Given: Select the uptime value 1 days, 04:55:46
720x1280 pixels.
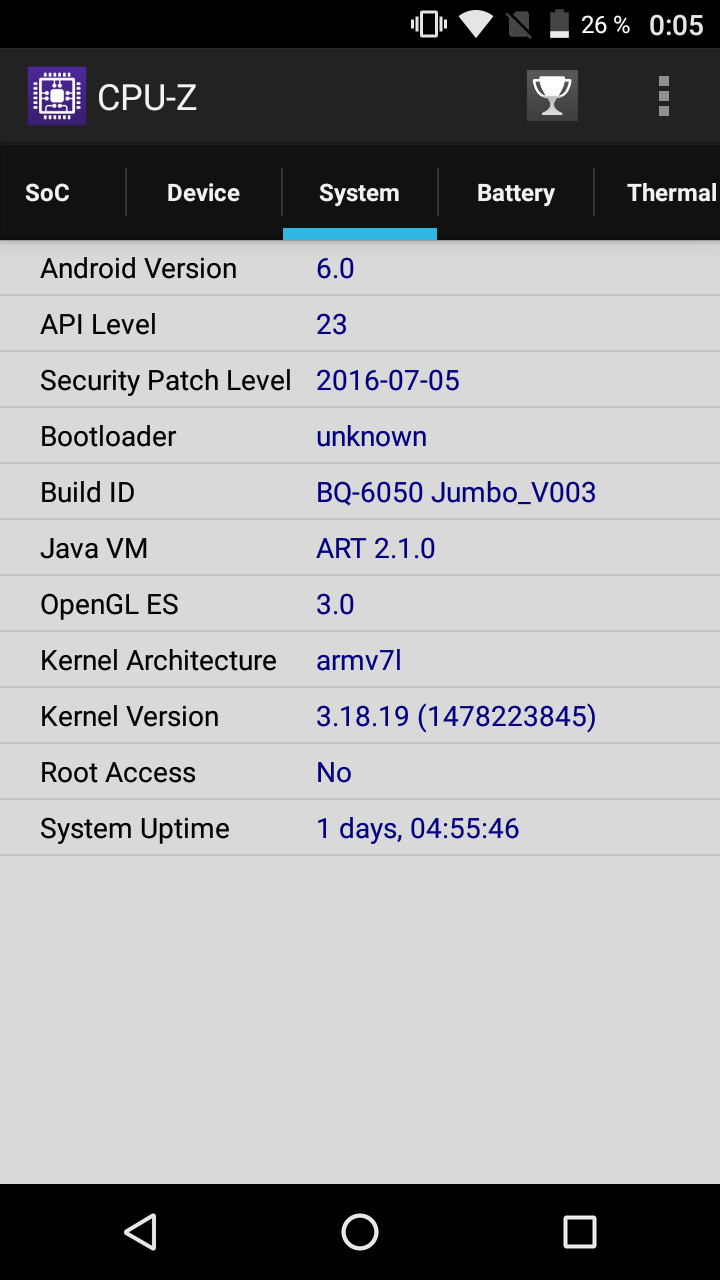Looking at the screenshot, I should point(418,828).
